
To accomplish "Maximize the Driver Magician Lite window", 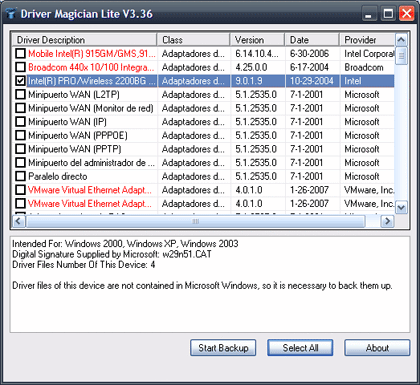I will 388,14.
